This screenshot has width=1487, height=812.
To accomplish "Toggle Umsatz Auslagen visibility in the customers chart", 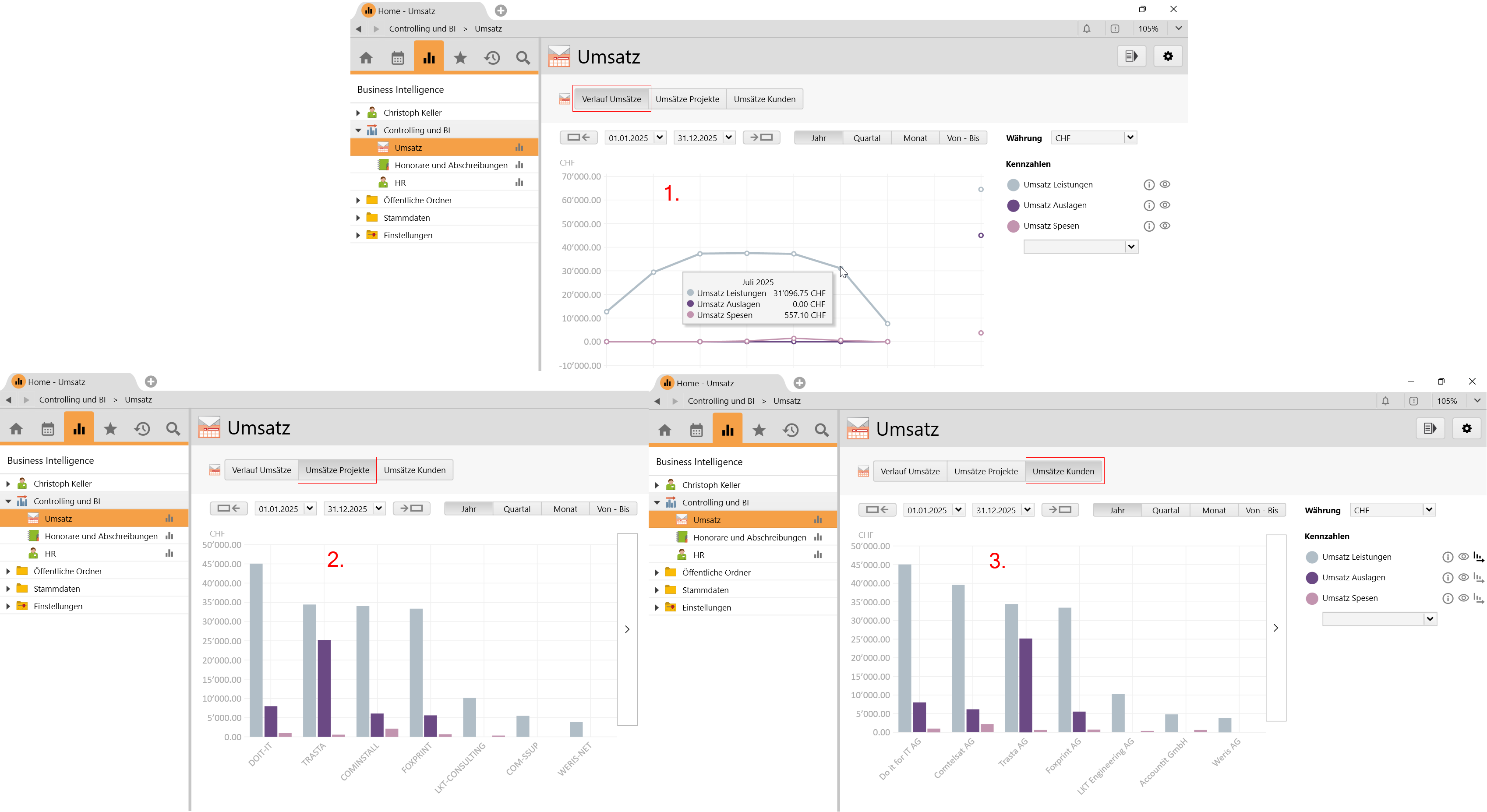I will tap(1463, 577).
